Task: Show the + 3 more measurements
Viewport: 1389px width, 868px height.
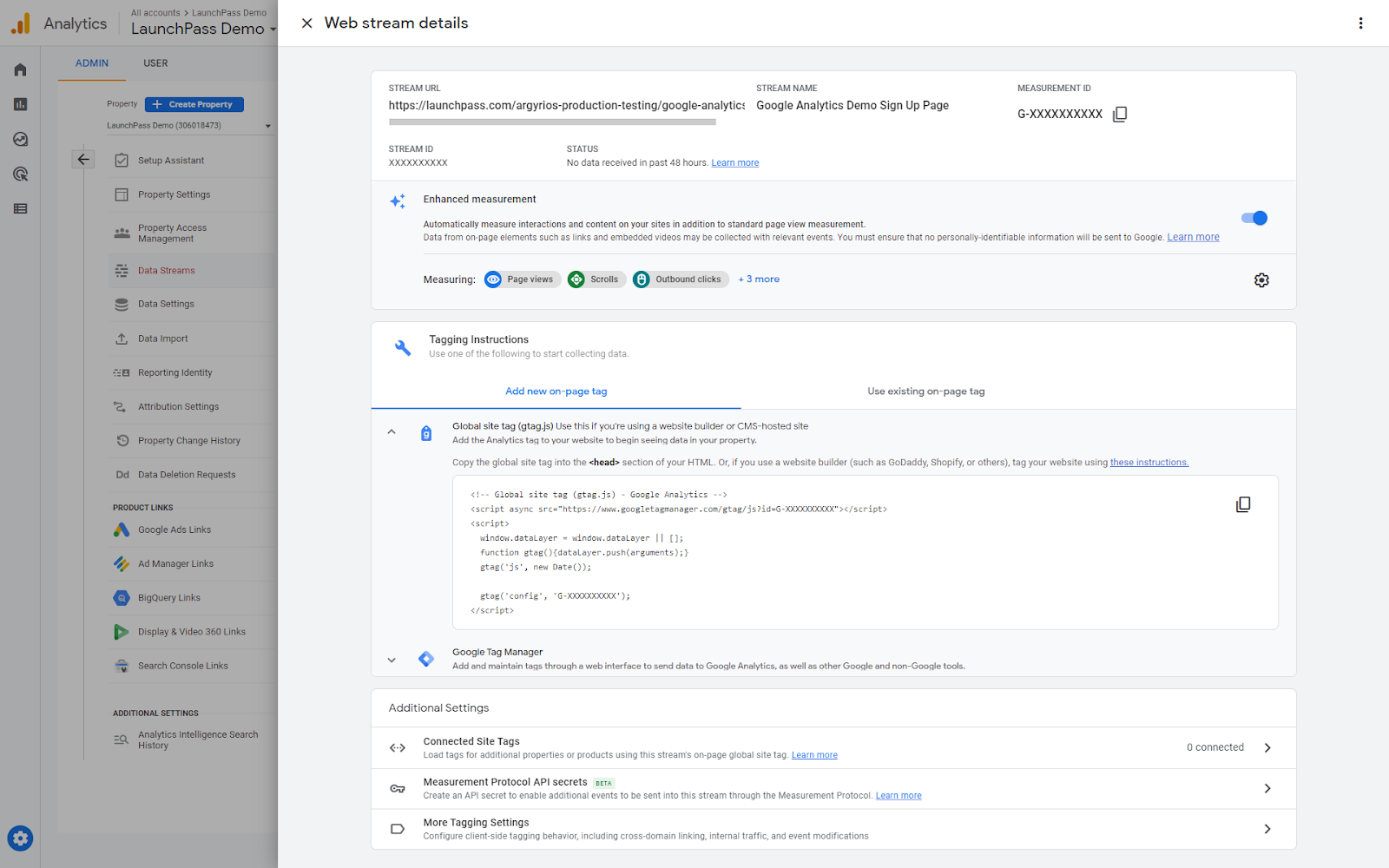Action: point(759,279)
